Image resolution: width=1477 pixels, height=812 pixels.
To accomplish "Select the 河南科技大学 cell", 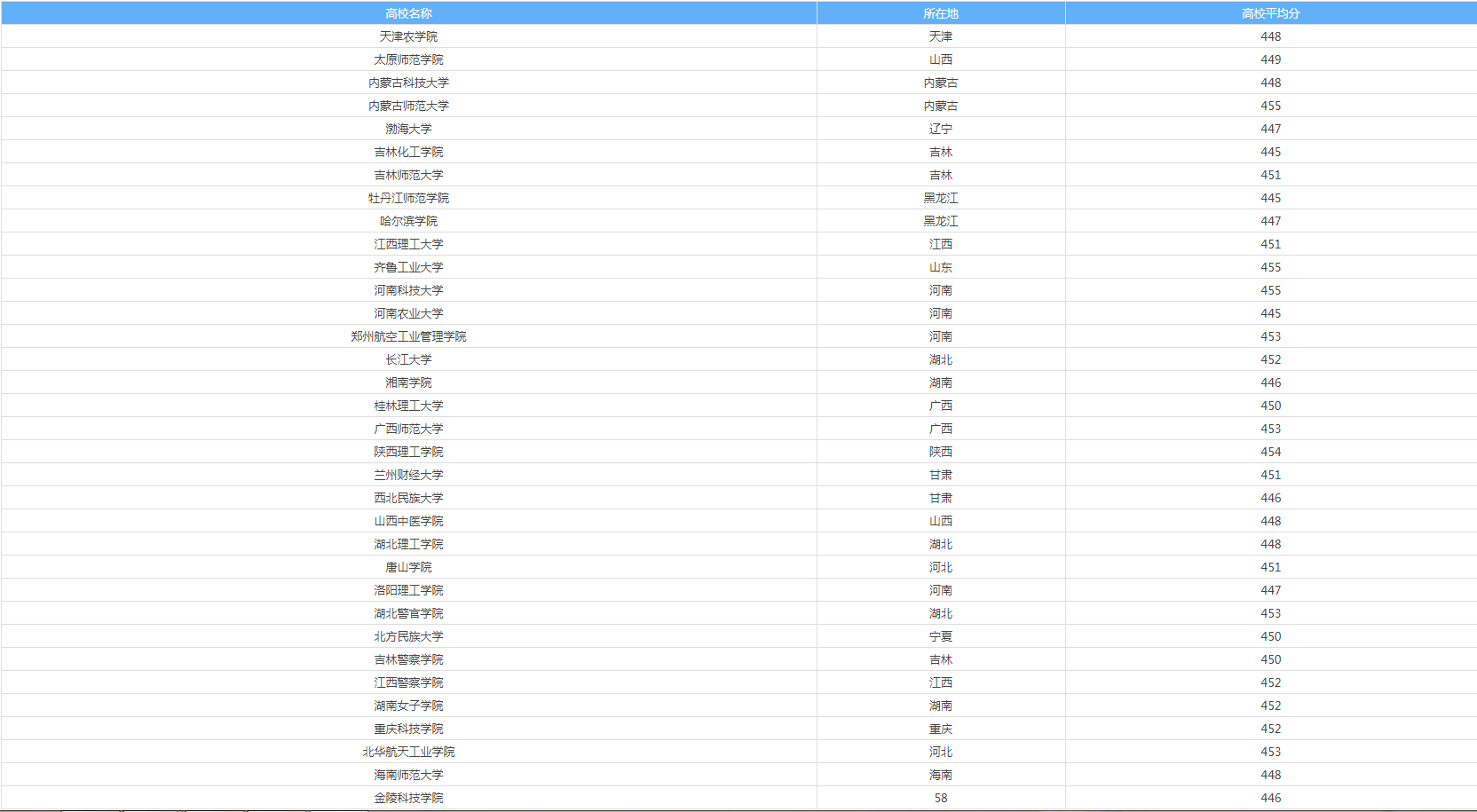I will 408,290.
